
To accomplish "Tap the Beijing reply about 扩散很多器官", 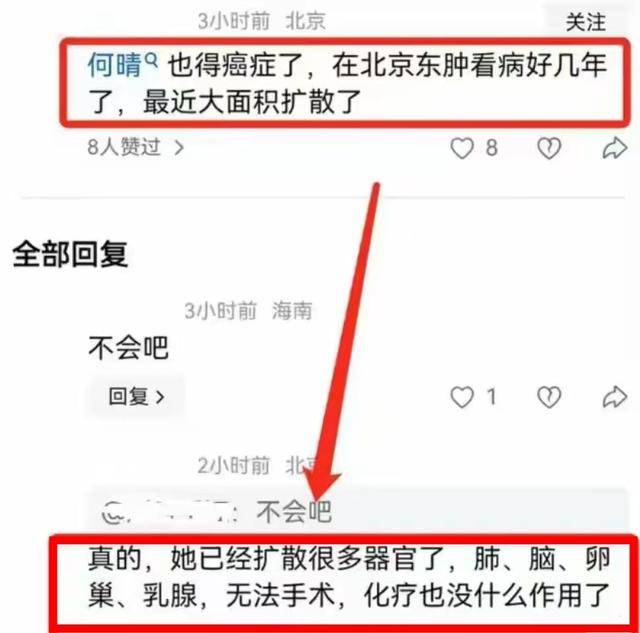I will tap(349, 577).
